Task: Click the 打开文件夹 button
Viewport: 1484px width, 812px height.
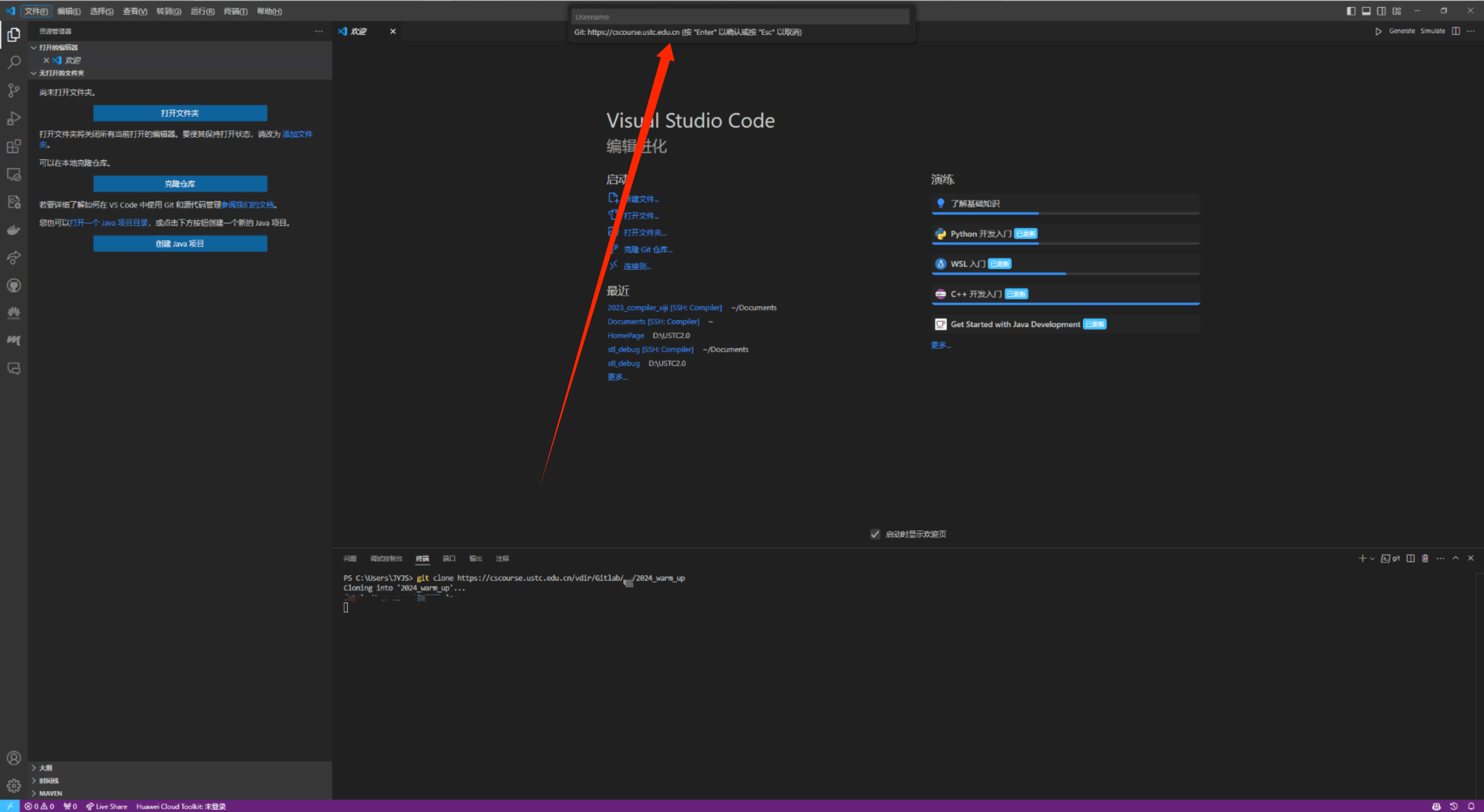Action: [x=180, y=113]
